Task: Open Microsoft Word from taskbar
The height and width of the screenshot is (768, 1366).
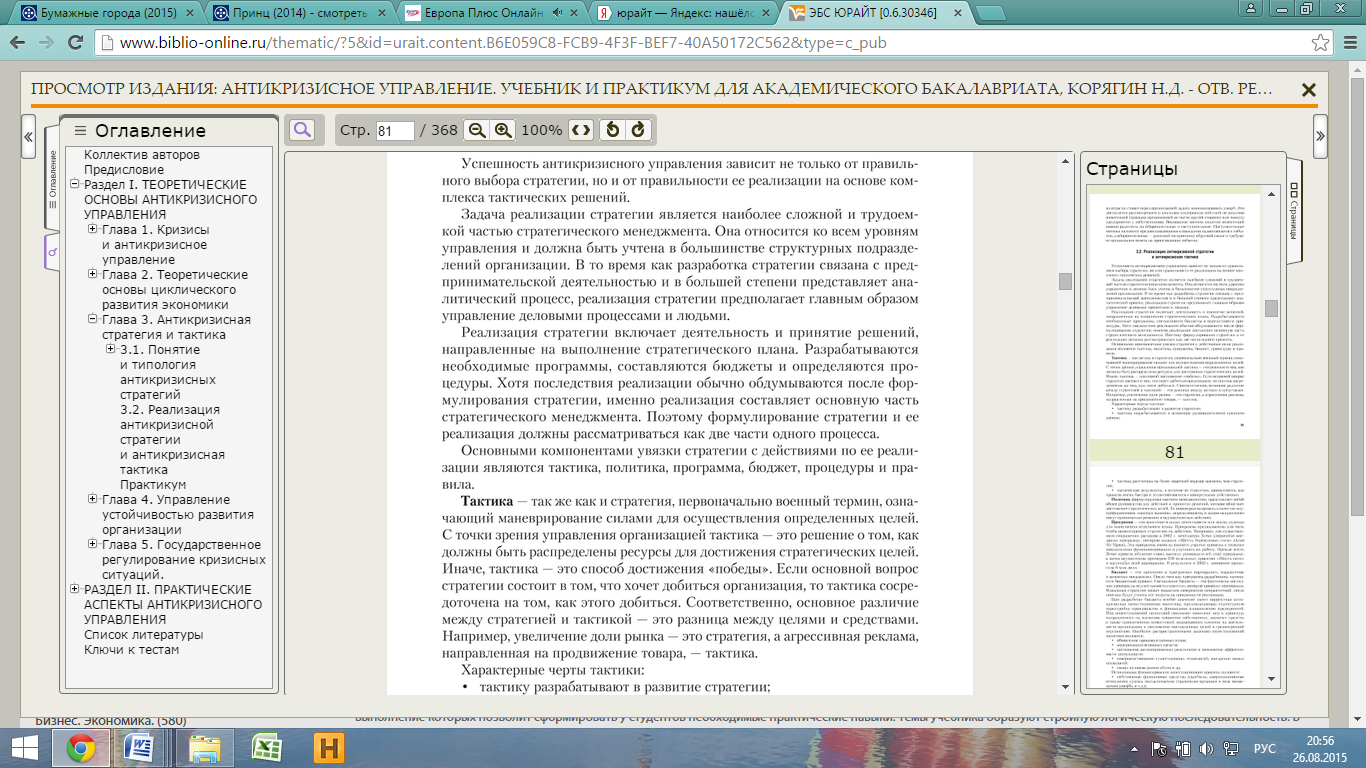Action: 139,748
